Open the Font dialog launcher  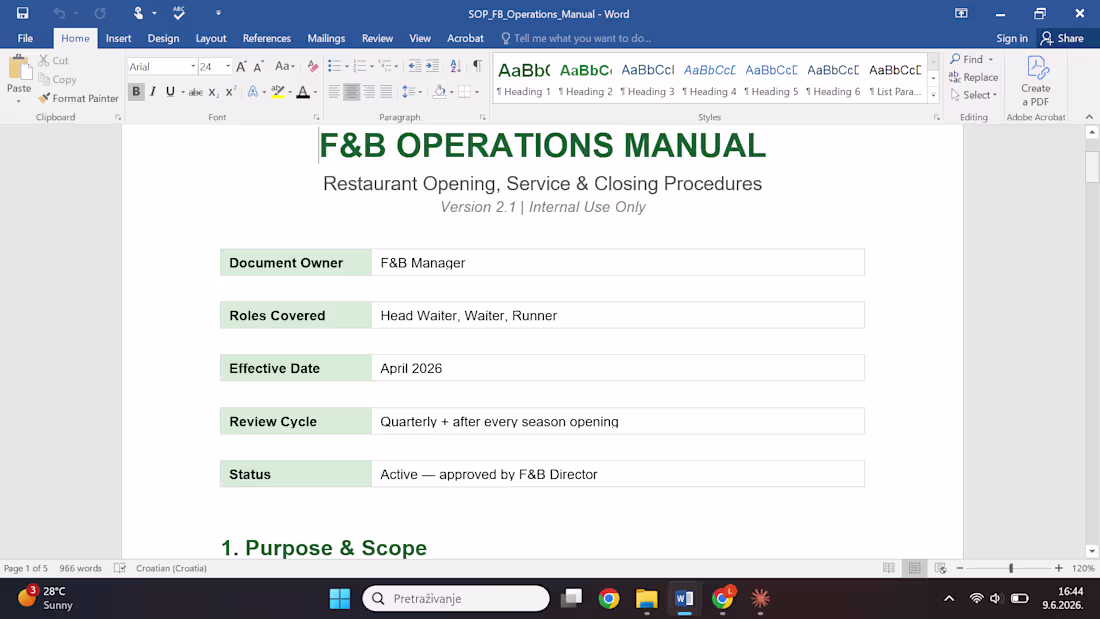pyautogui.click(x=316, y=117)
